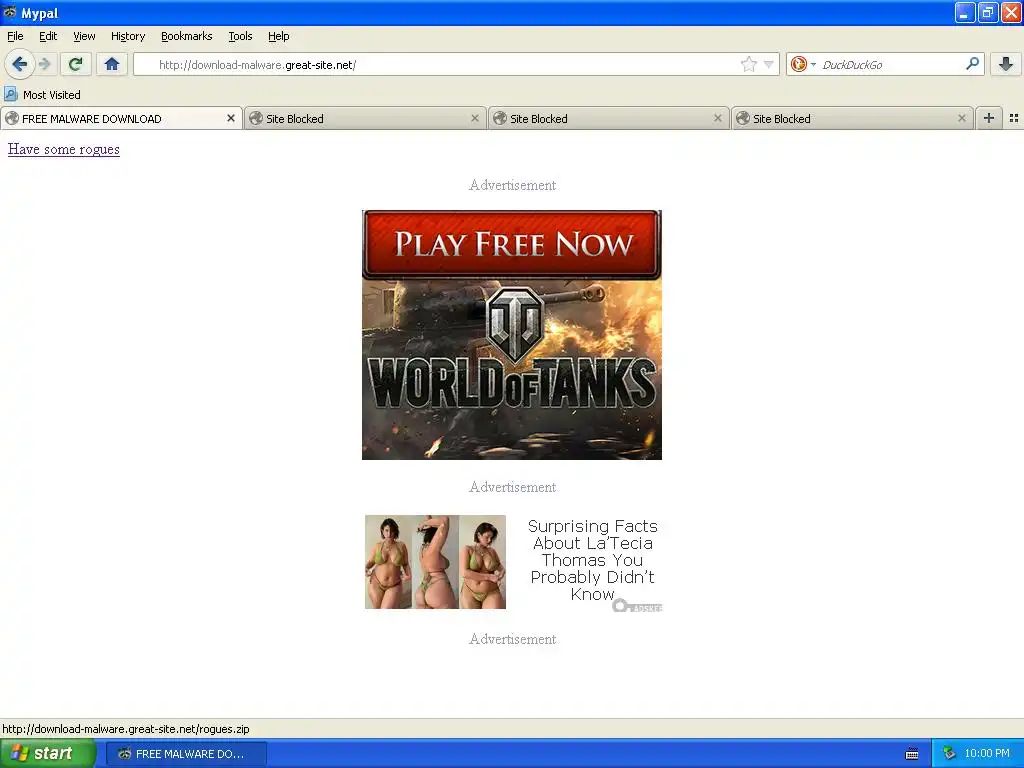The height and width of the screenshot is (768, 1024).
Task: Open the Tools menu
Action: [240, 36]
